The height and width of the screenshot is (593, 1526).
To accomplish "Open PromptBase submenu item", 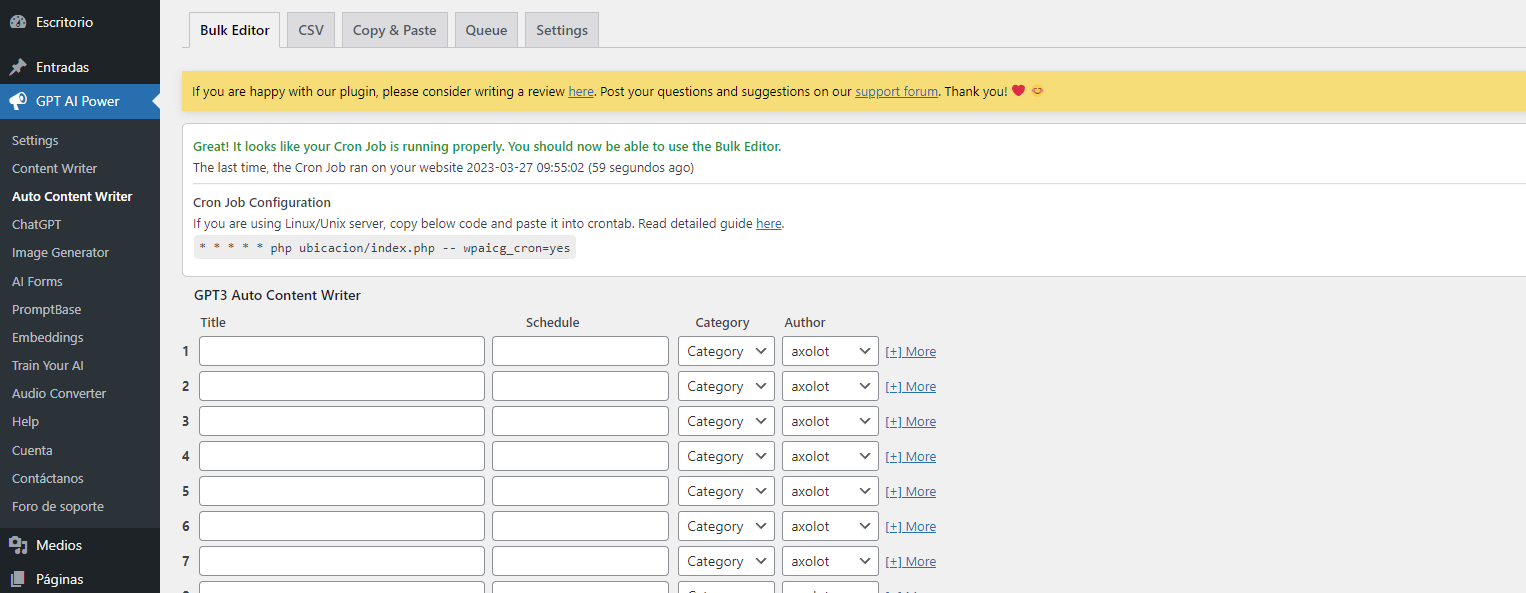I will (x=46, y=309).
